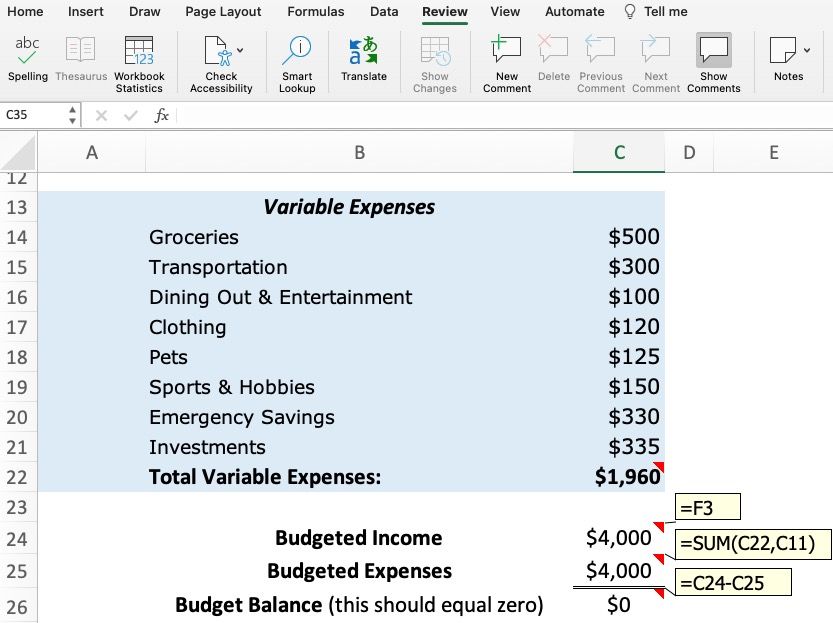Open the Notes dropdown arrow
This screenshot has width=833, height=623.
click(x=807, y=50)
